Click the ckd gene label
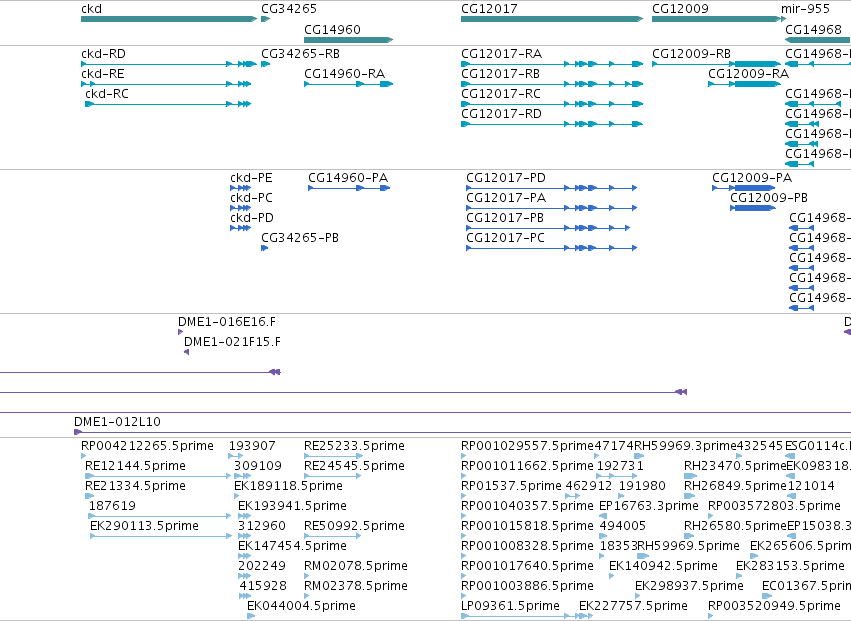This screenshot has height=621, width=851. pyautogui.click(x=91, y=9)
